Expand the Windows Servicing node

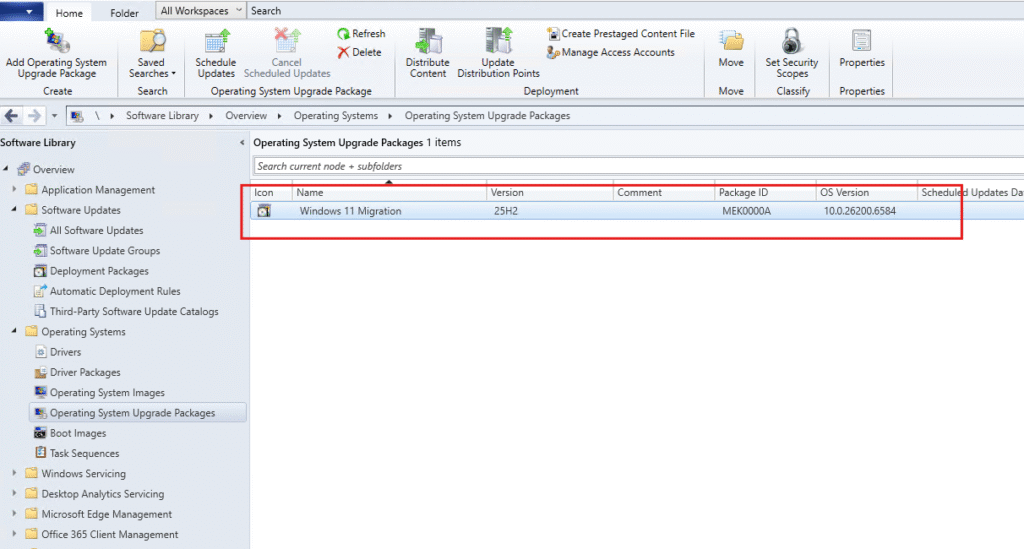(14, 474)
